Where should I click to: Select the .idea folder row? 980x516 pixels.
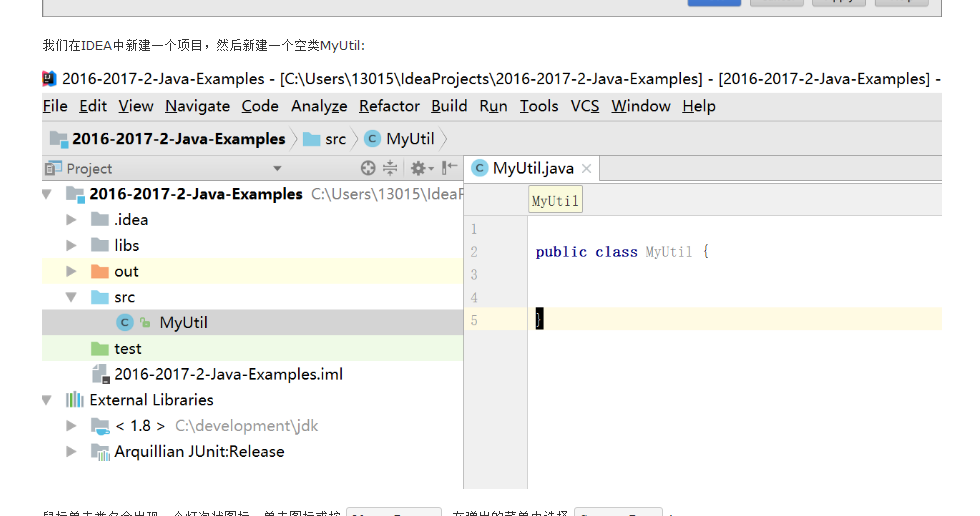pos(252,220)
